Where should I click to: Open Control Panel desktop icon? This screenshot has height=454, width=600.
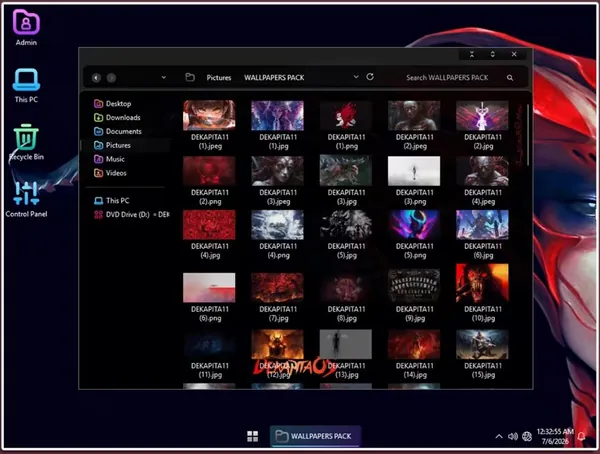[26, 199]
